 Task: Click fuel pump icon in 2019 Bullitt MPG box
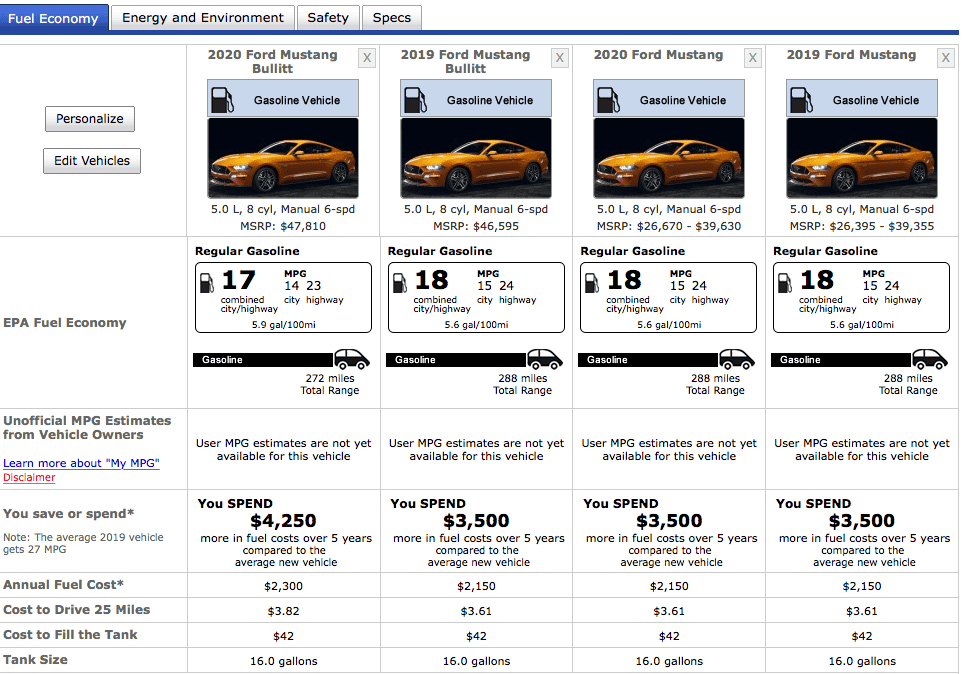pos(400,283)
